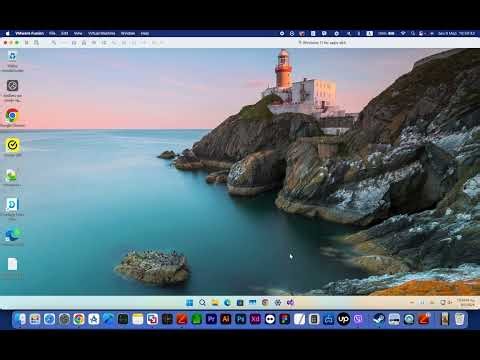Open Finder in the macOS Dock
The height and width of the screenshot is (360, 480).
[x=21, y=319]
